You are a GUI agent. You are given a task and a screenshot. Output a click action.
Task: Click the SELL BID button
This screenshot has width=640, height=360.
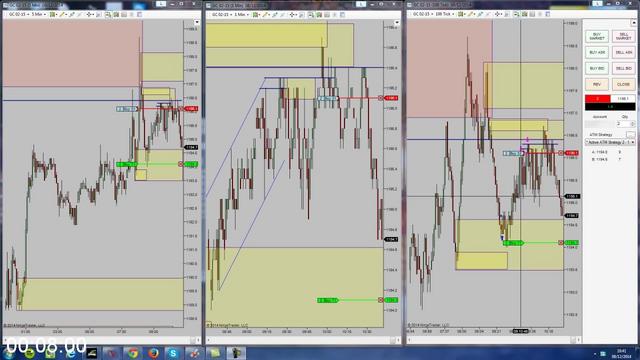tap(624, 68)
